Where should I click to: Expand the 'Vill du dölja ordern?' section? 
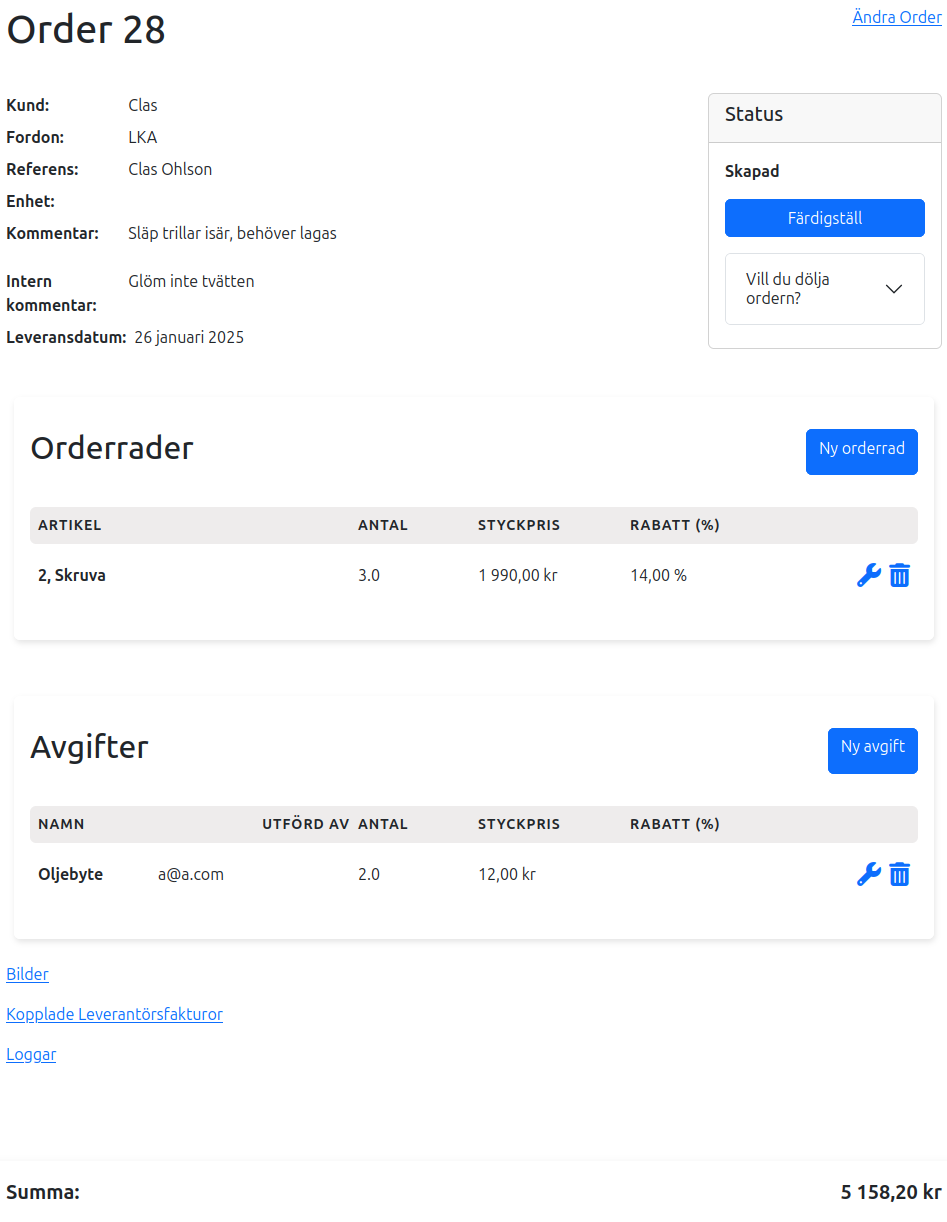pos(824,289)
